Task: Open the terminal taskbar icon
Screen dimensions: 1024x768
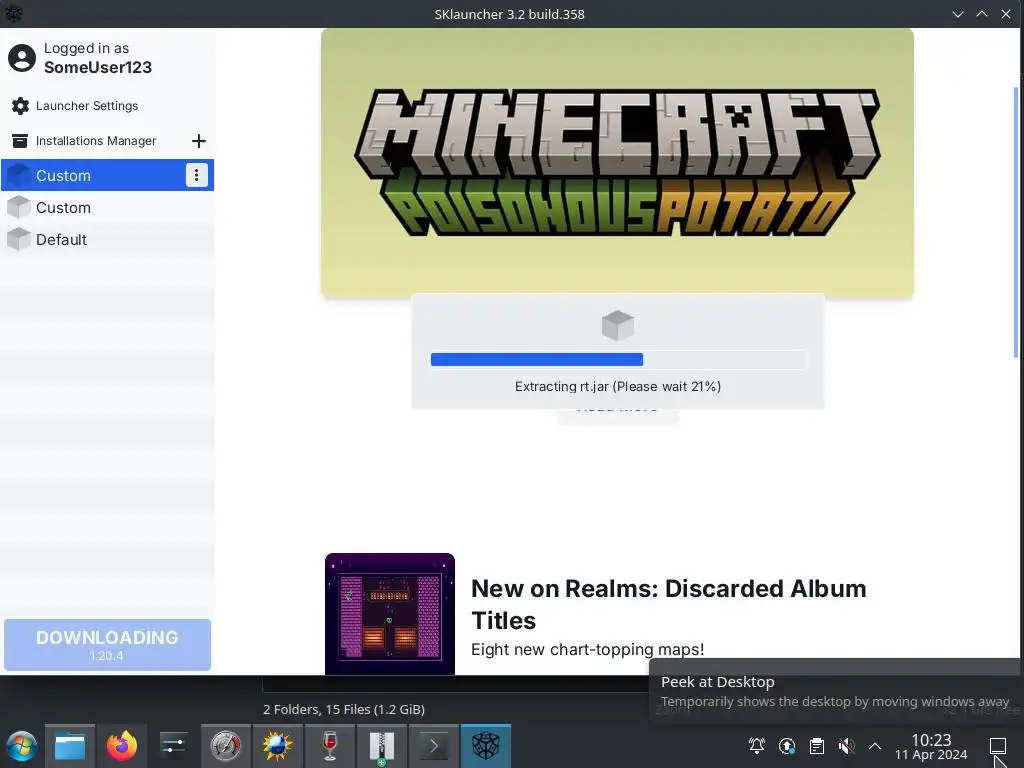Action: coord(434,746)
